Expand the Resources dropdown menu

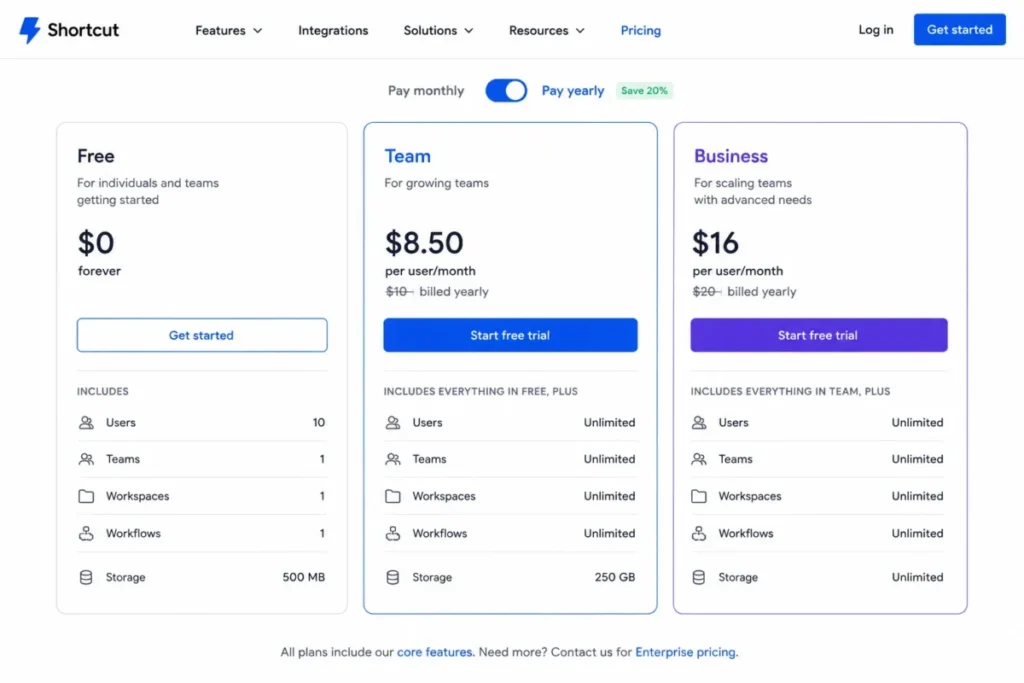(x=547, y=31)
